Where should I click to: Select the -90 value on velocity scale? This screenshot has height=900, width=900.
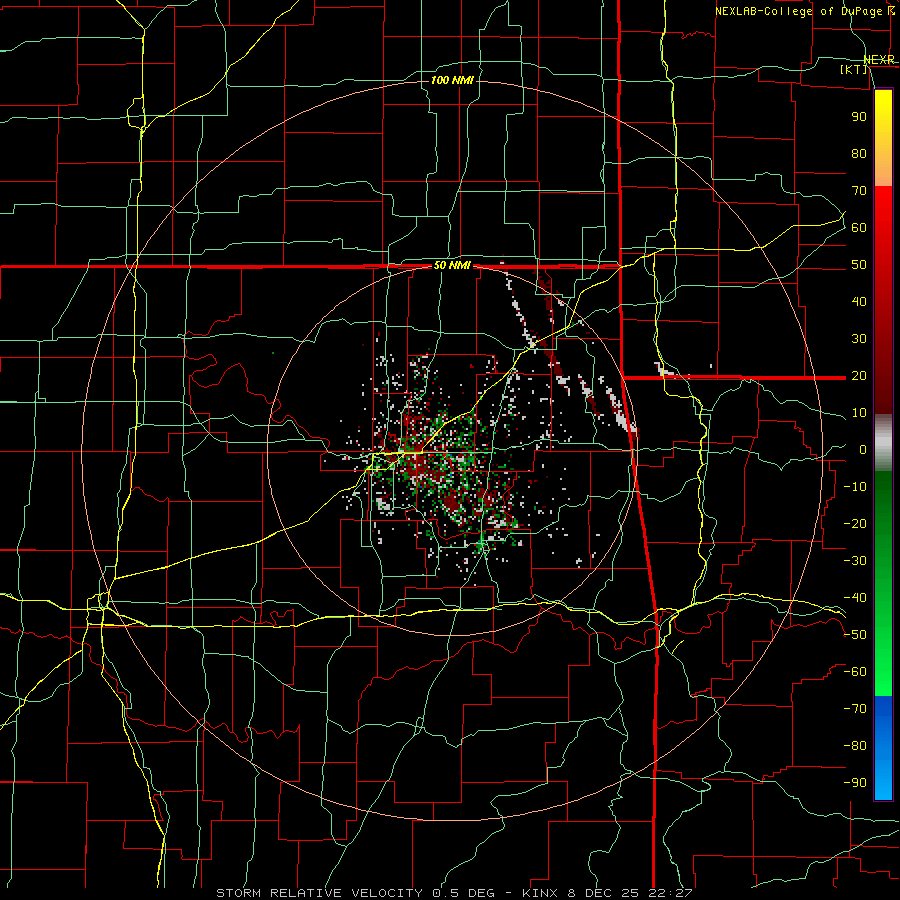pos(855,783)
